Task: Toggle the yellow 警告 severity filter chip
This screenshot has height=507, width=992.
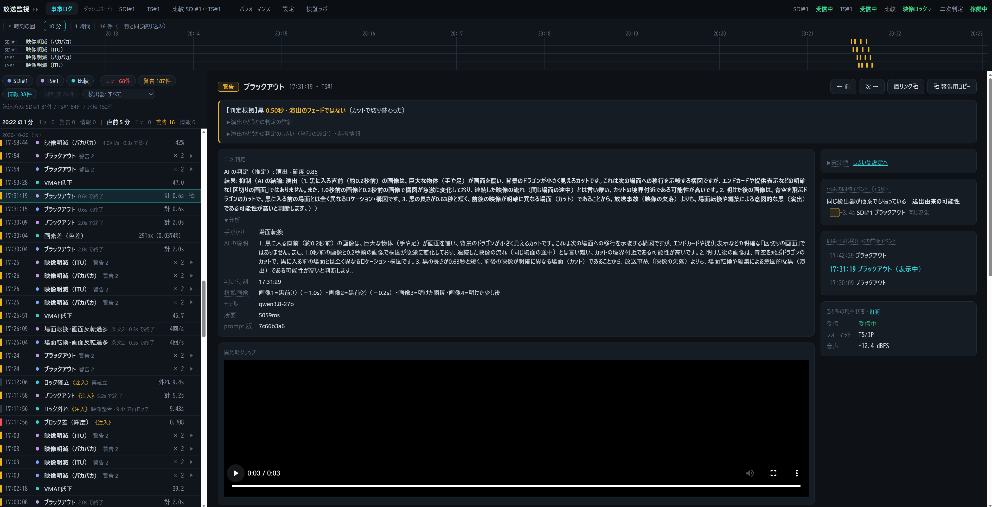Action: [x=156, y=80]
